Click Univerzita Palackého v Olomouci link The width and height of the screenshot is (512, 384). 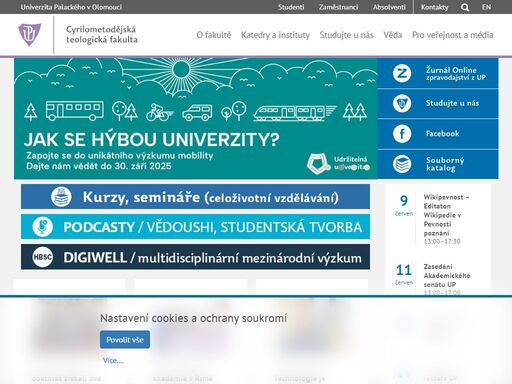pyautogui.click(x=71, y=7)
